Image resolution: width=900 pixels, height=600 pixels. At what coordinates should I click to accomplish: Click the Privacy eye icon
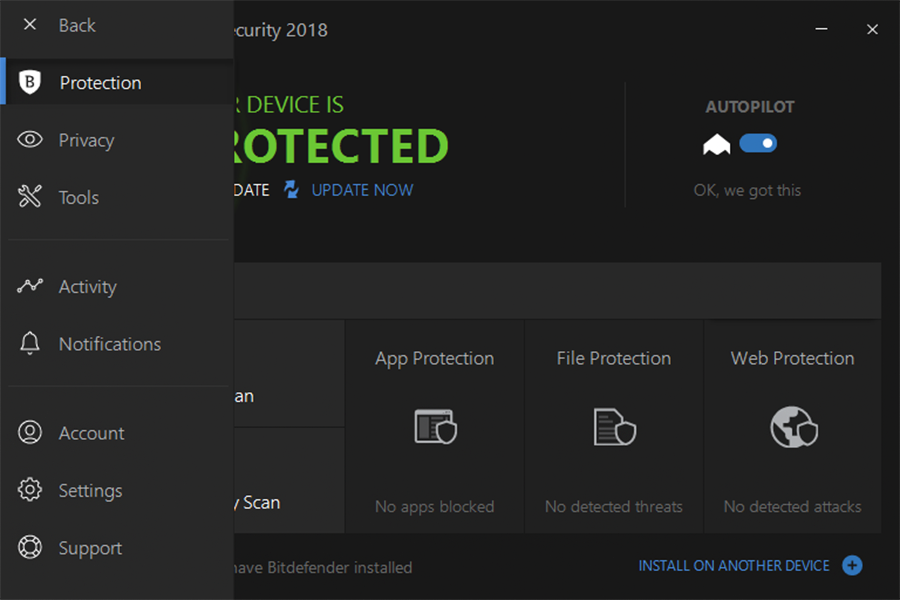tap(30, 140)
